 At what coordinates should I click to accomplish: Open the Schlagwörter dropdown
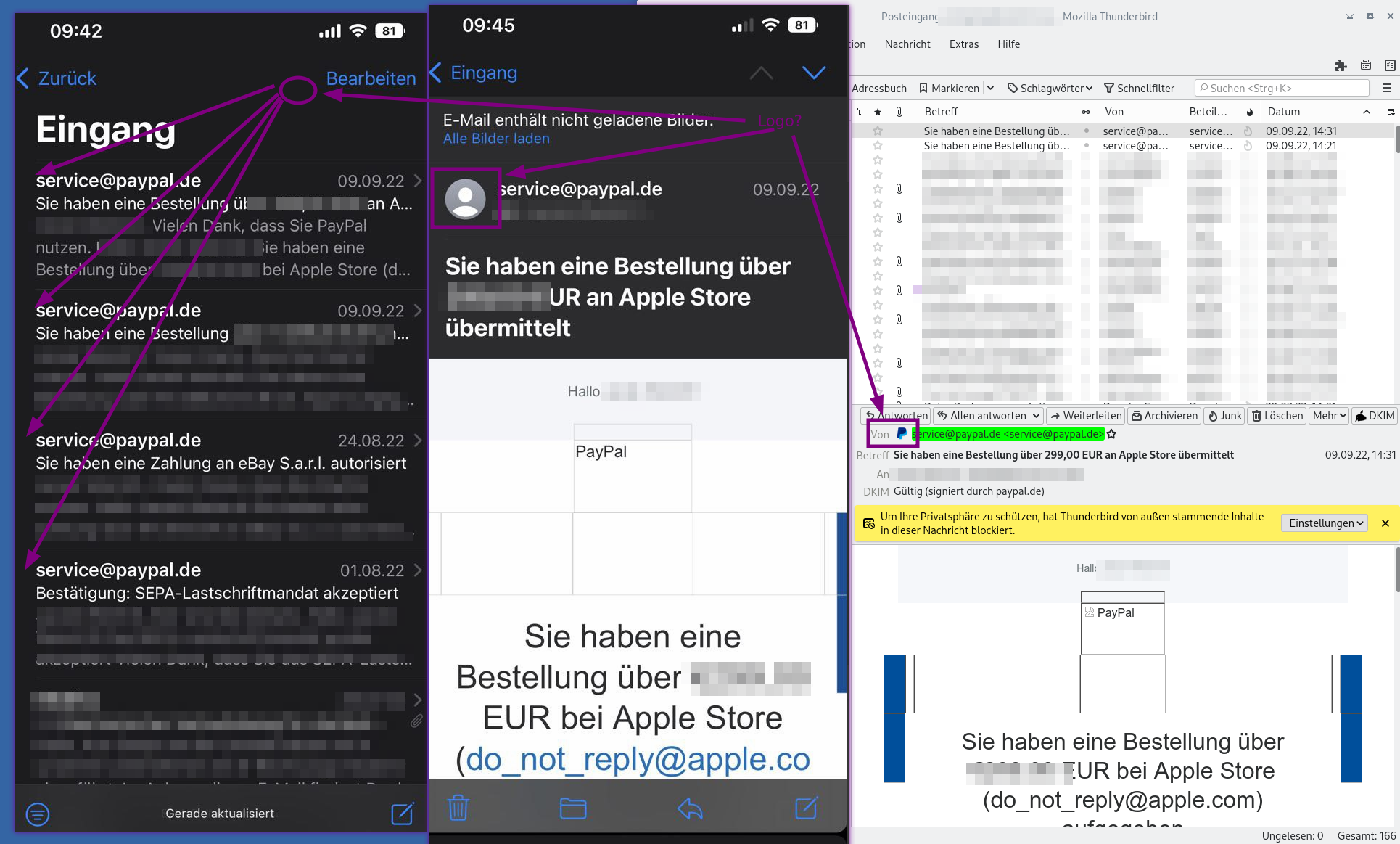coord(1050,88)
